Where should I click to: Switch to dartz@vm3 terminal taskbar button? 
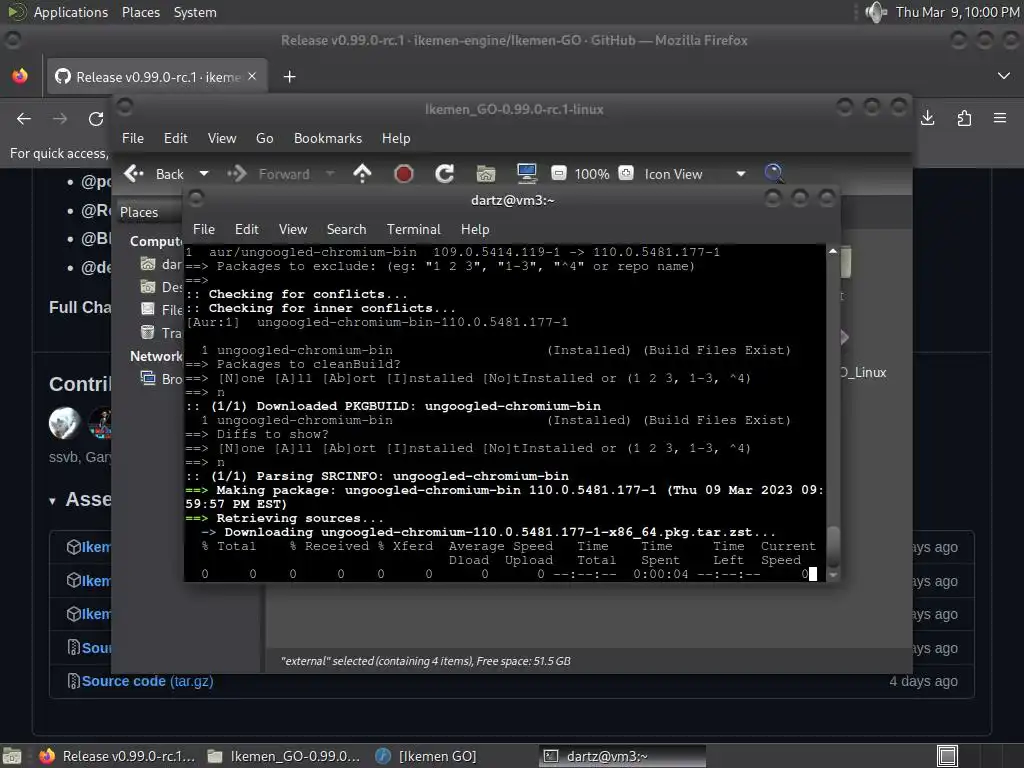click(x=622, y=756)
